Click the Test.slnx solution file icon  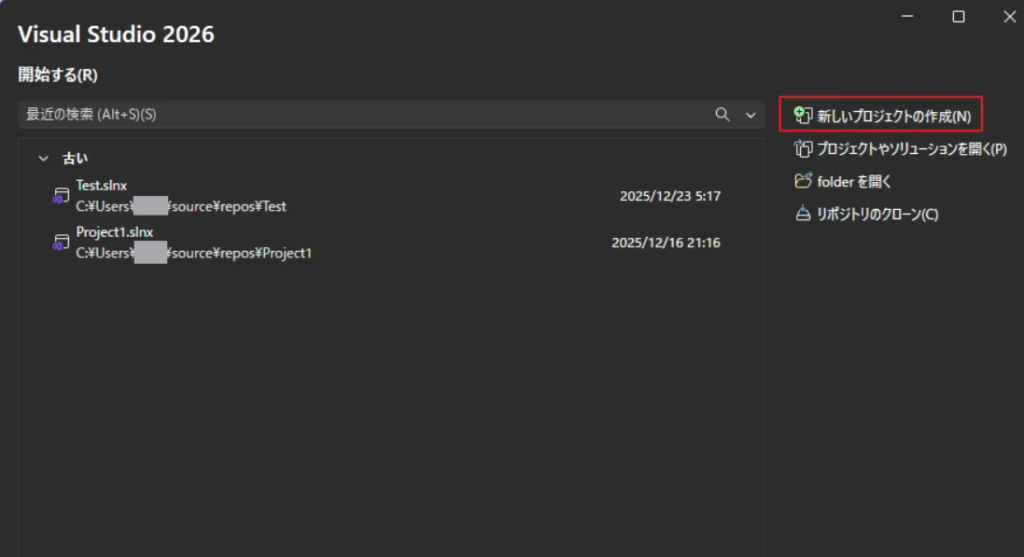[x=61, y=195]
